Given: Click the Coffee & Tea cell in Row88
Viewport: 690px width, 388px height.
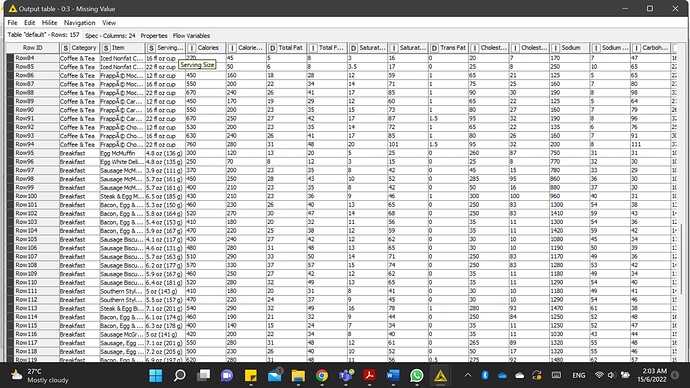Looking at the screenshot, I should click(79, 93).
